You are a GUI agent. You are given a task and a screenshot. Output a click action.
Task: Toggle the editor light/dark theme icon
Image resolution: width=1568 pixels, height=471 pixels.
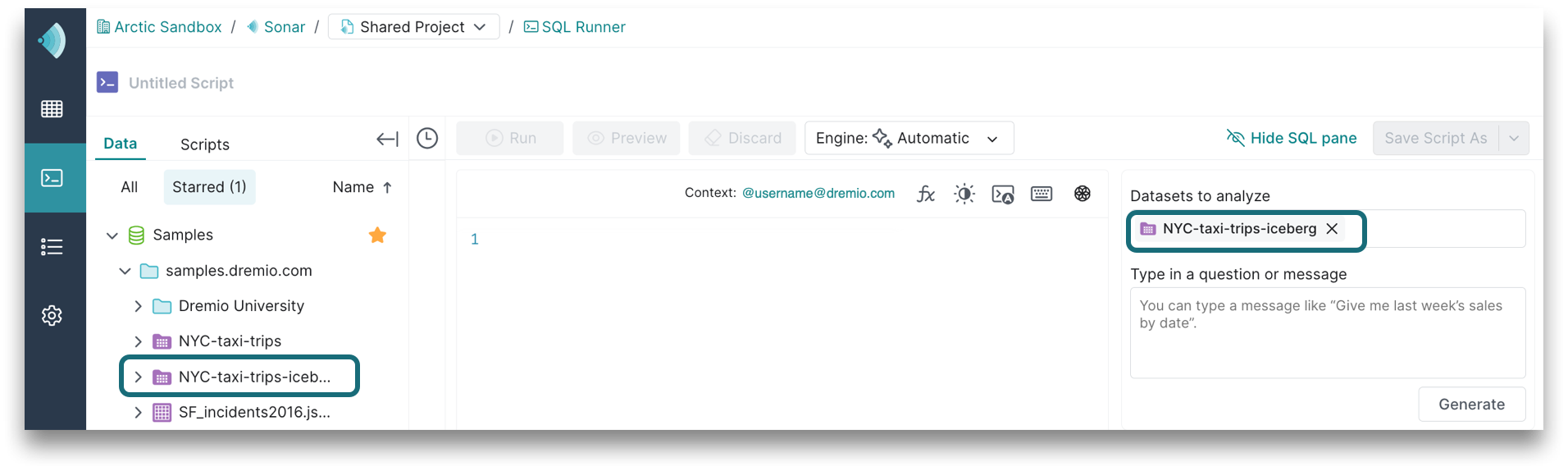(964, 194)
